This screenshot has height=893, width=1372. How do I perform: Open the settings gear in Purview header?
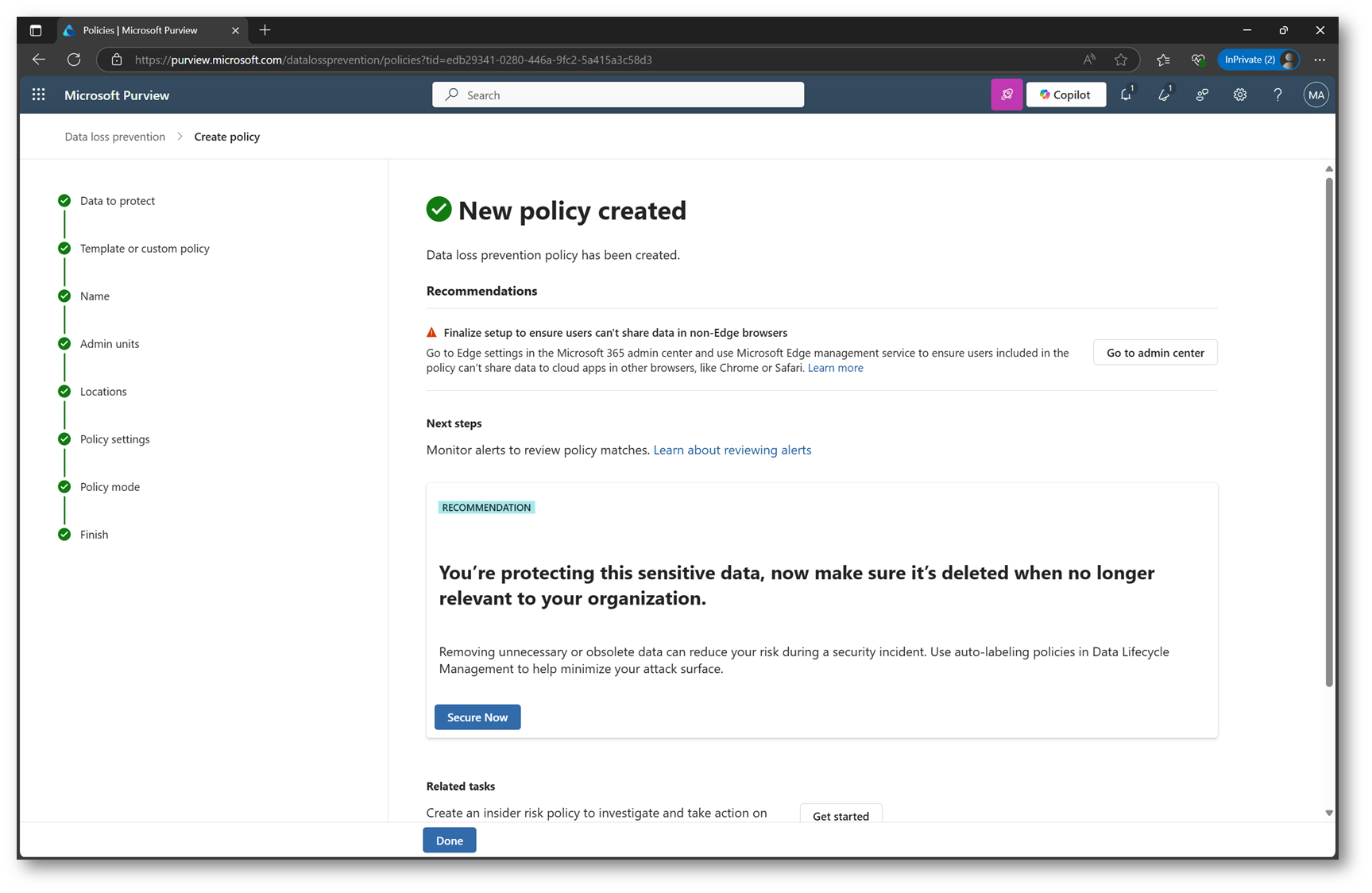tap(1240, 95)
